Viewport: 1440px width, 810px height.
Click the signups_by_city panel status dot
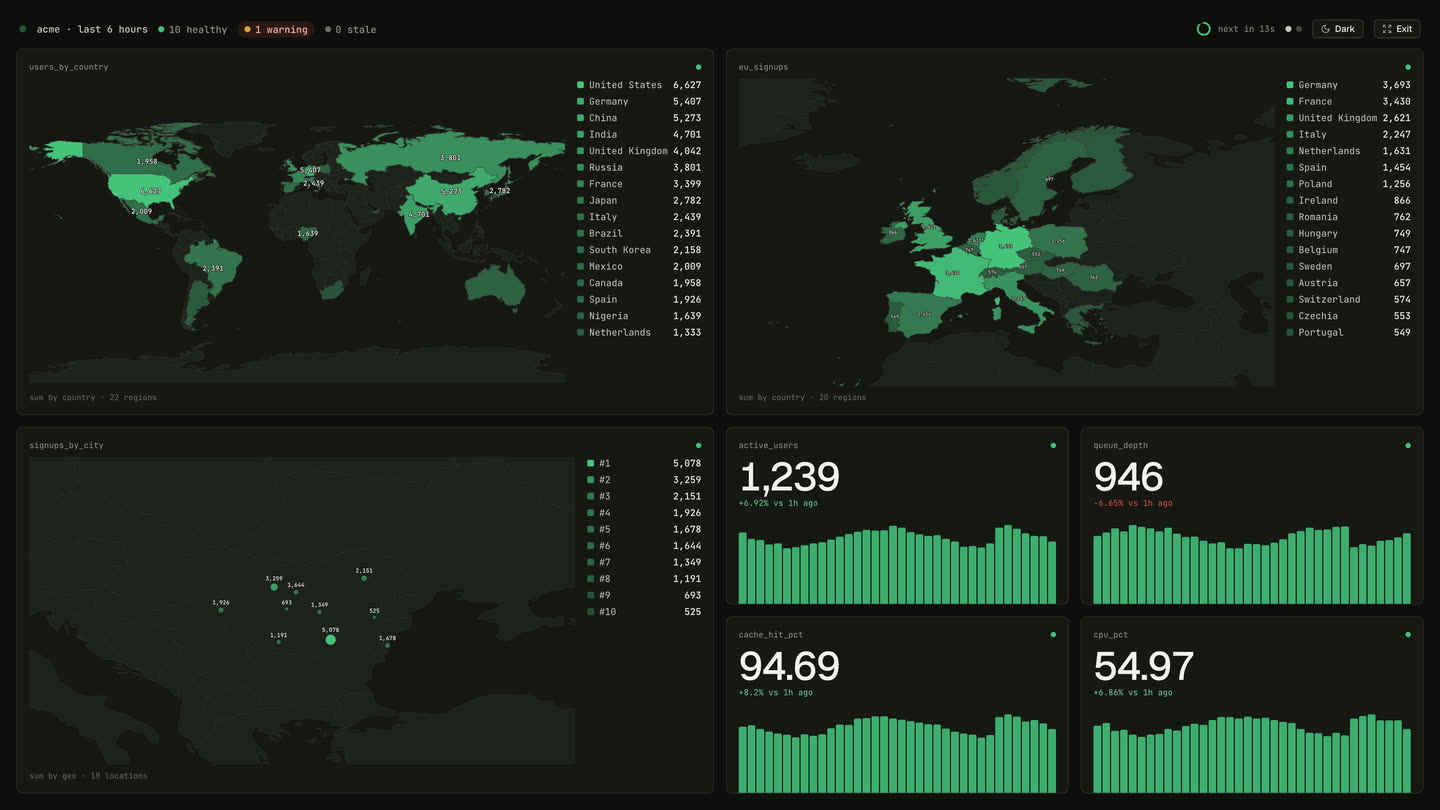[698, 445]
